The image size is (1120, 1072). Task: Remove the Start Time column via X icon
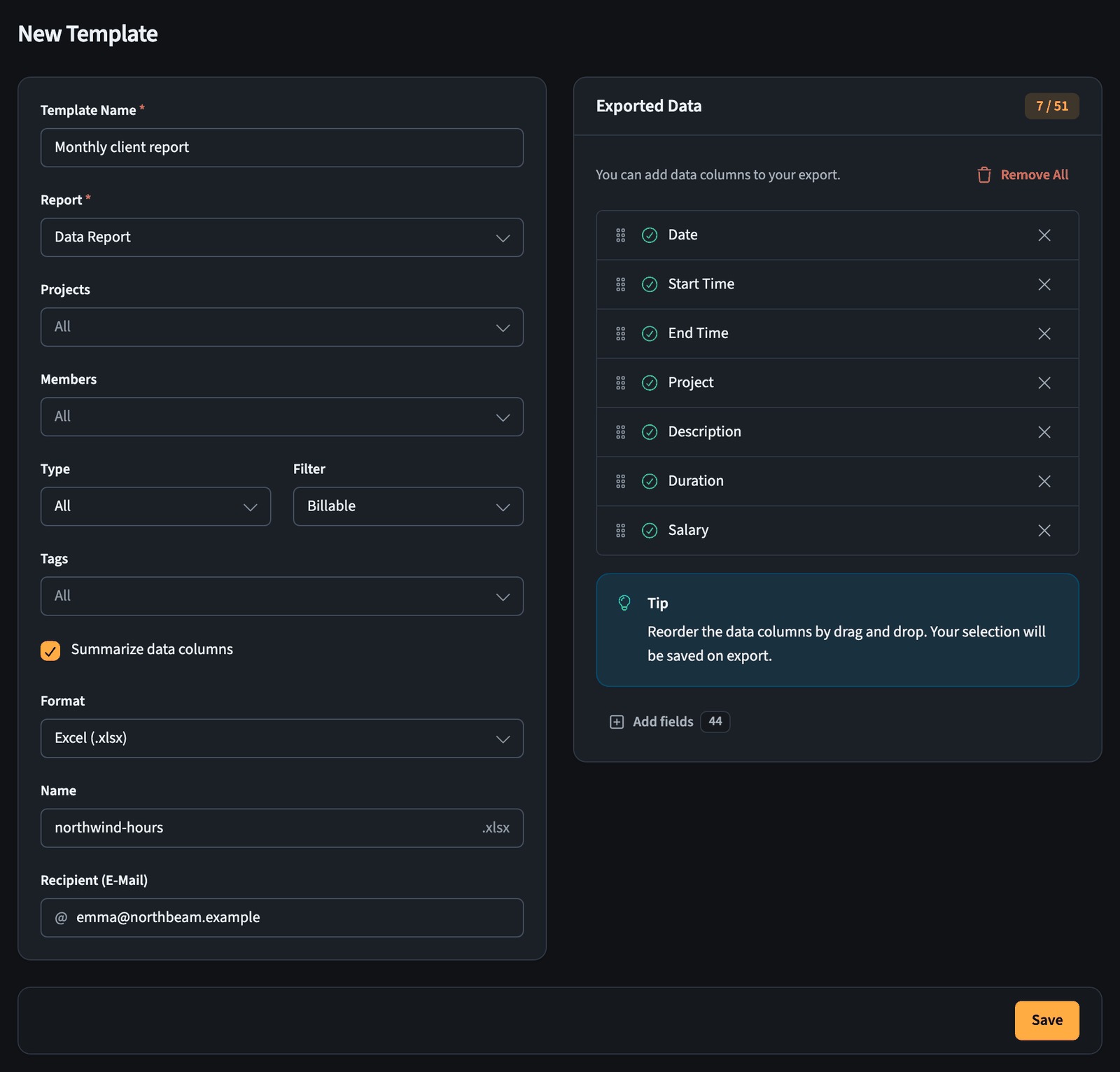(1044, 284)
